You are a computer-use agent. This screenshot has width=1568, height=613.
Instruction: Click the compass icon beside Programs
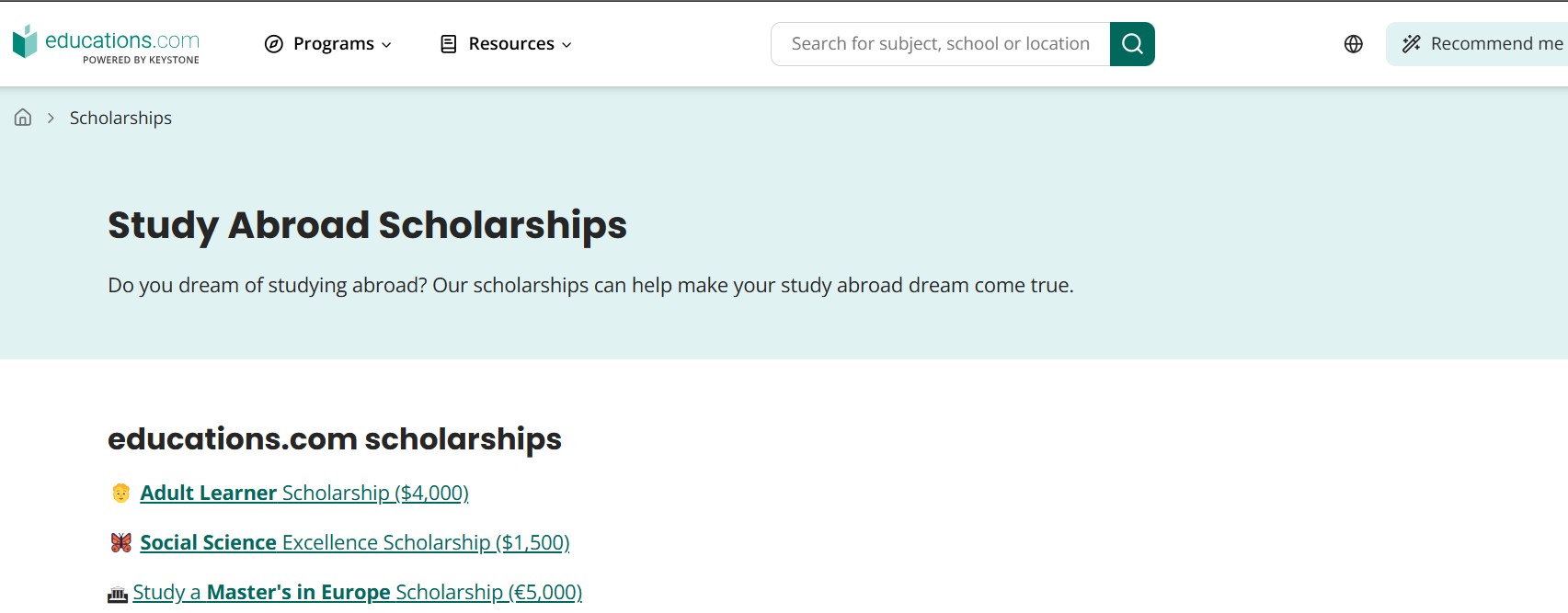coord(272,43)
